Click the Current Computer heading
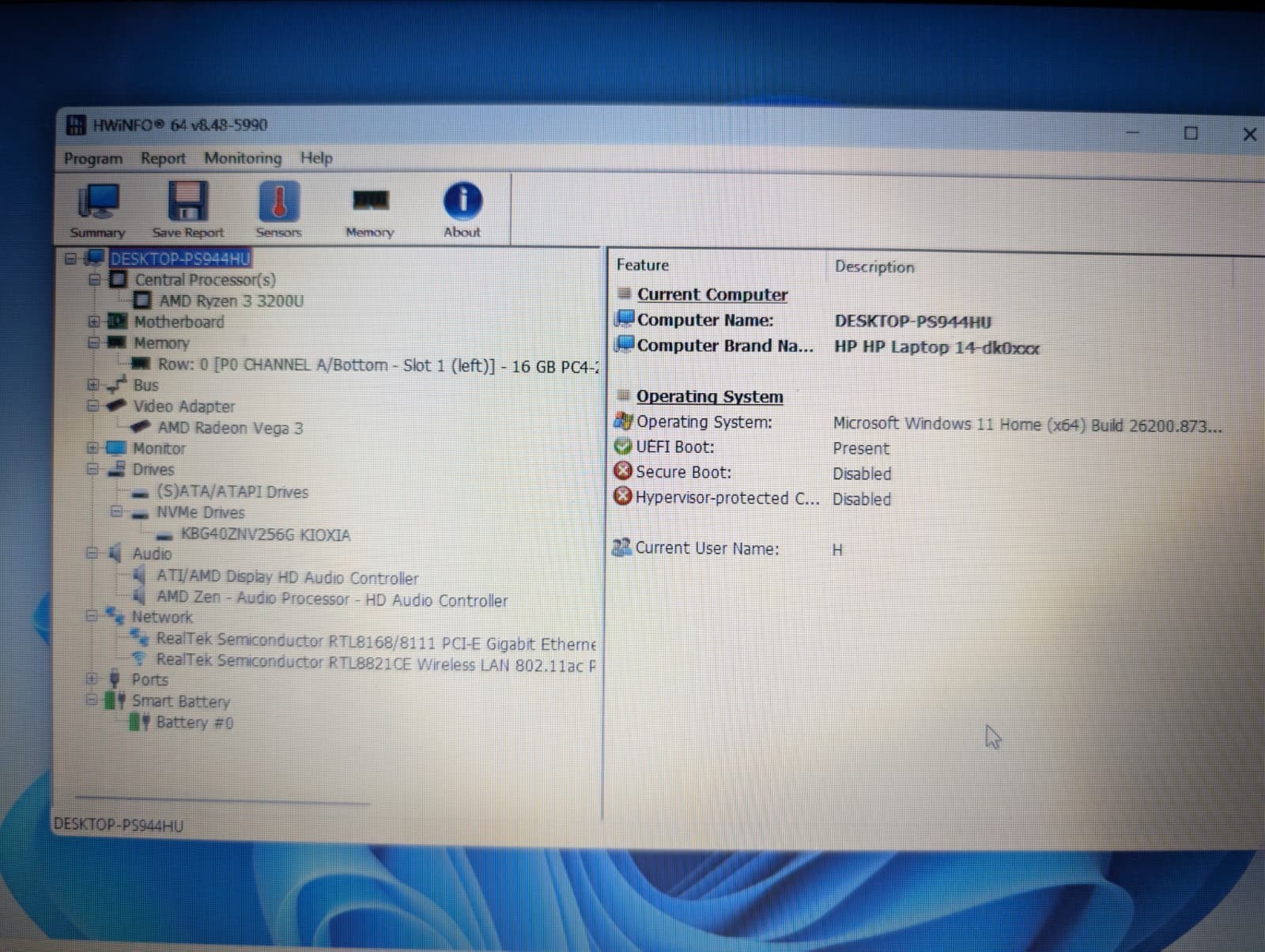 (712, 294)
